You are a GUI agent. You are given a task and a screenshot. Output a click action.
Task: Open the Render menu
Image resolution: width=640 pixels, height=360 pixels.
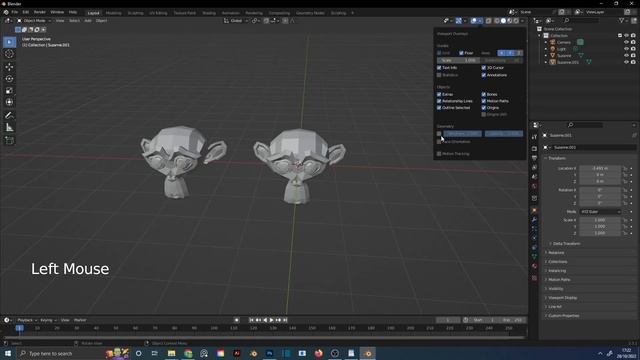point(40,12)
